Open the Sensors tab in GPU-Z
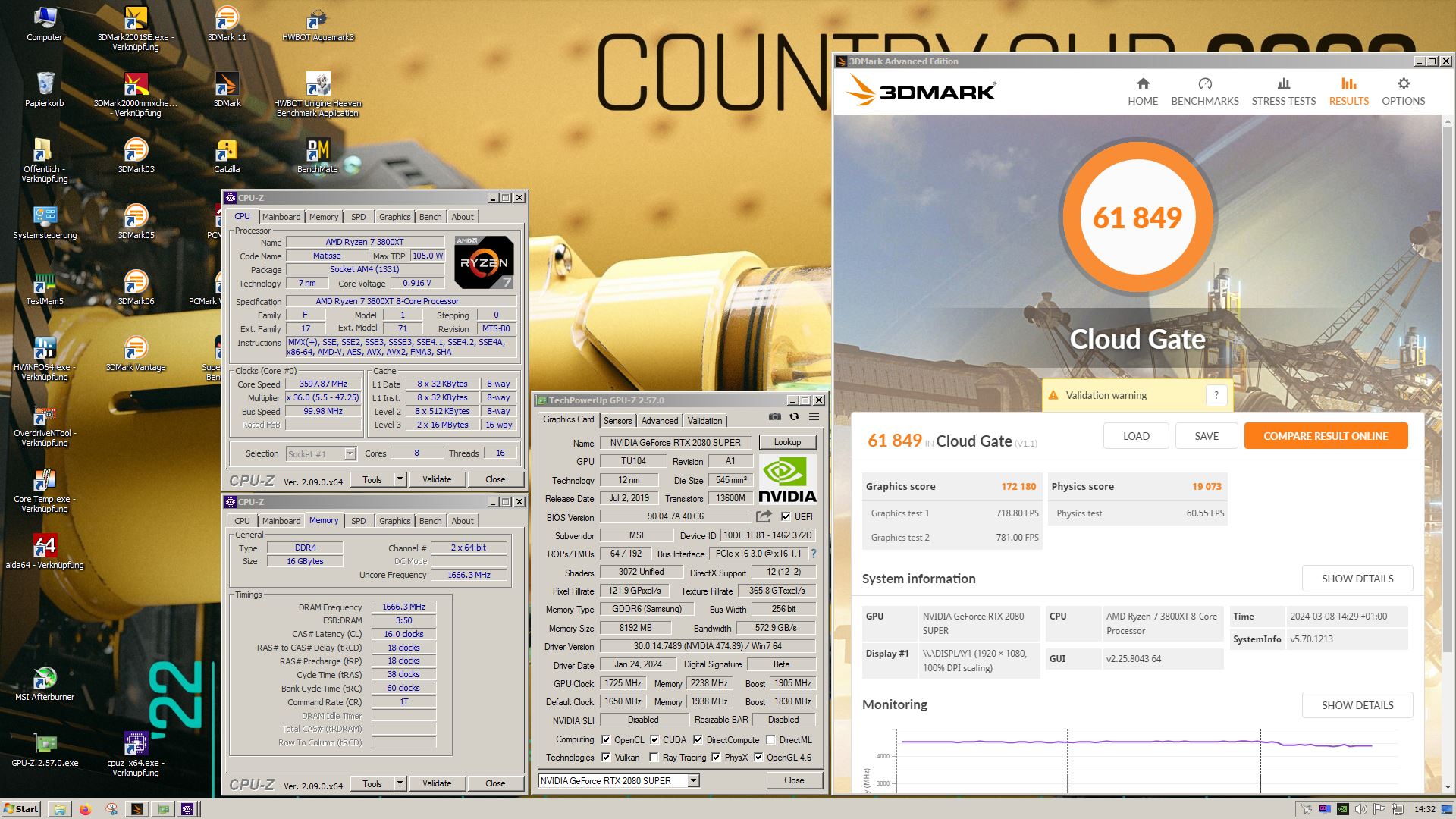This screenshot has width=1456, height=819. [x=617, y=421]
